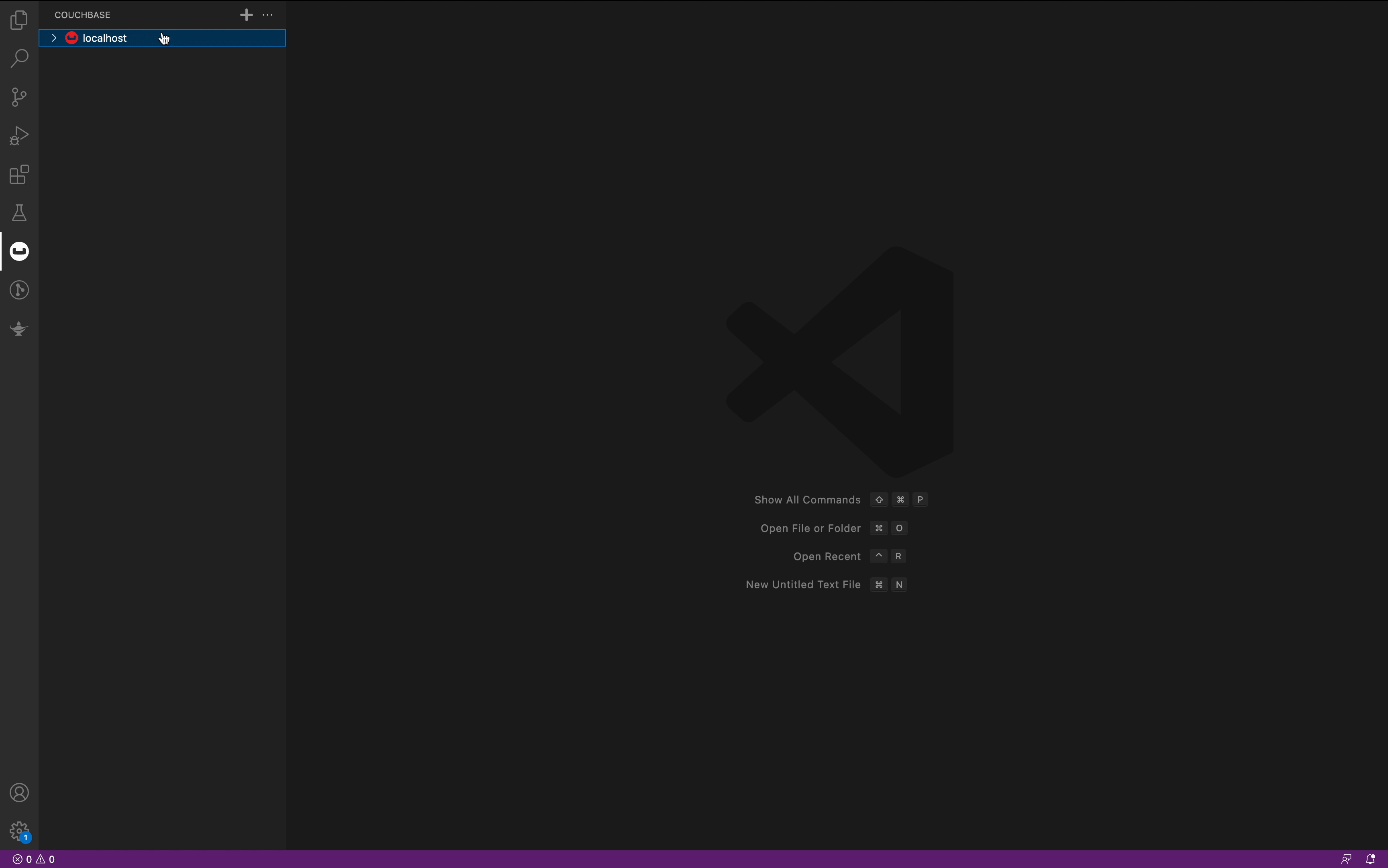Screen dimensions: 1388x868
Task: Open notifications bell in status bar
Action: 1370,860
